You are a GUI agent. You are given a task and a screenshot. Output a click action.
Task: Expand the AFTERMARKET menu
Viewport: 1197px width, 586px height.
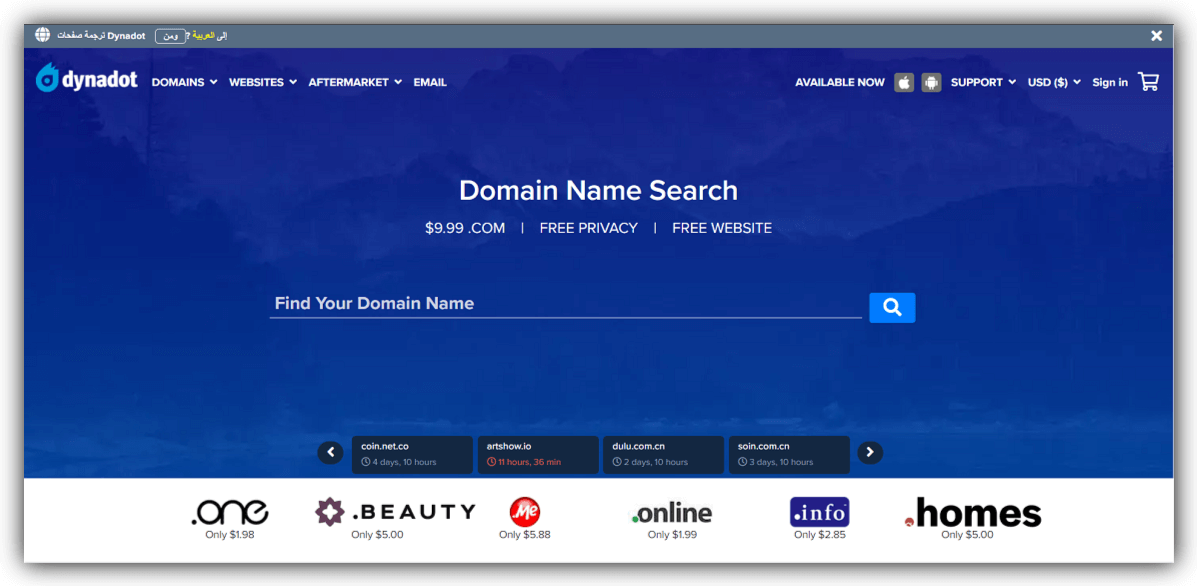[355, 82]
